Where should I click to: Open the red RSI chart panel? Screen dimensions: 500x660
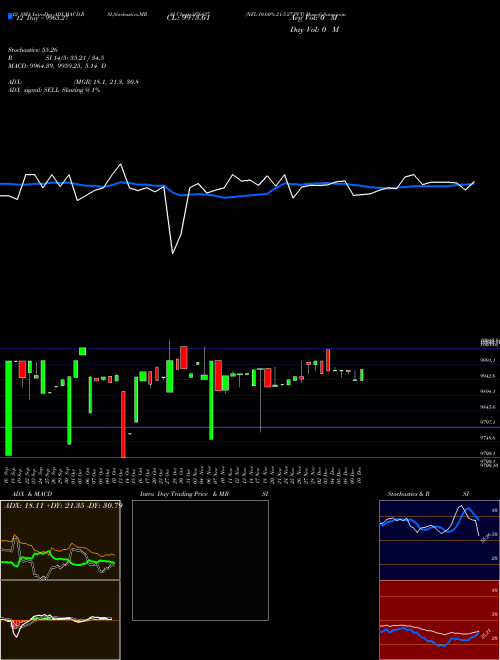tap(439, 620)
